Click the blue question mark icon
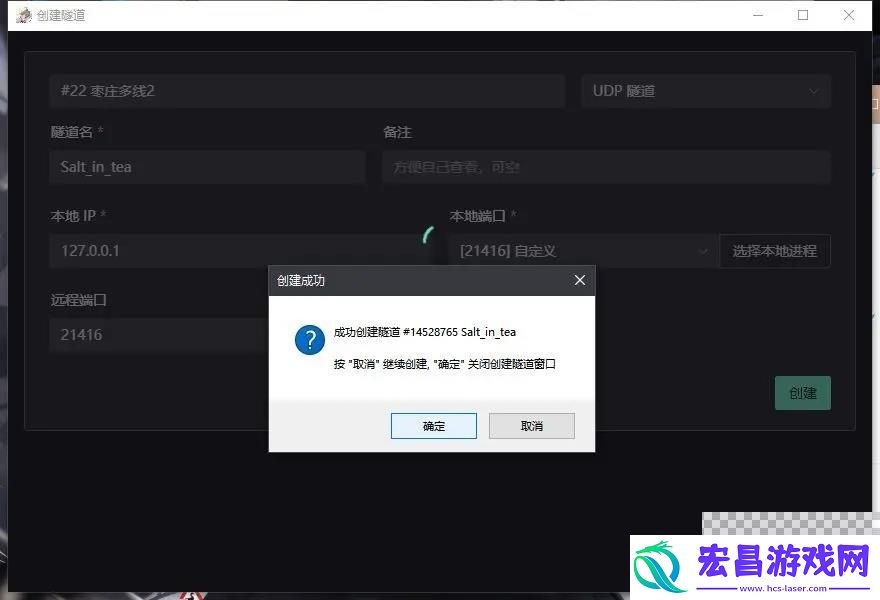880x600 pixels. pos(310,340)
